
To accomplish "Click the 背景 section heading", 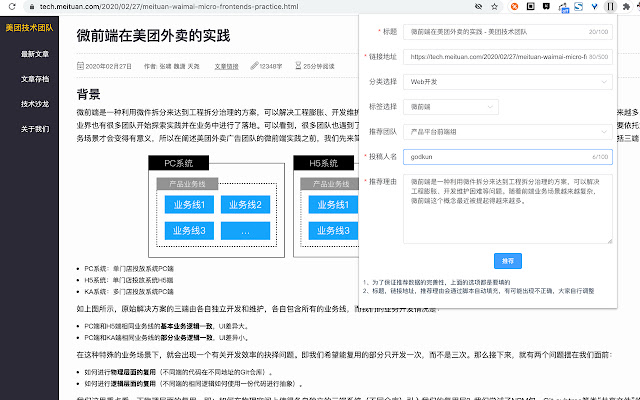I will click(x=89, y=94).
